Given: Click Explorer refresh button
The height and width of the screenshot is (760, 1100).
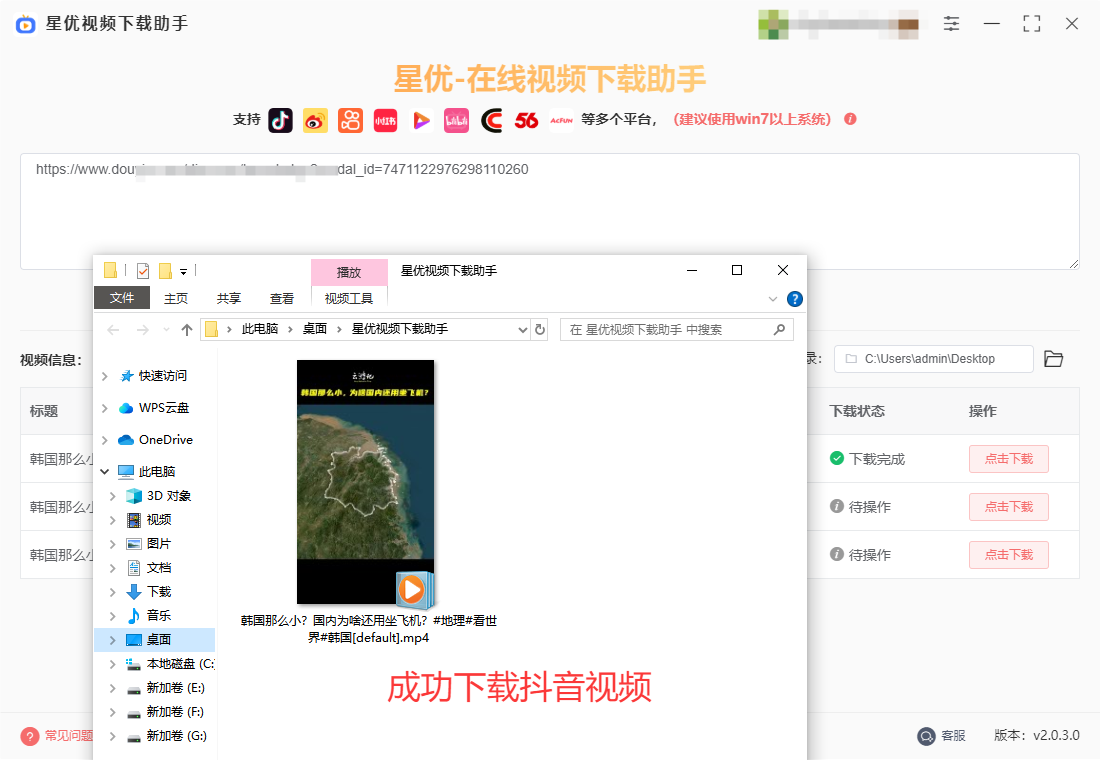Looking at the screenshot, I should 540,329.
